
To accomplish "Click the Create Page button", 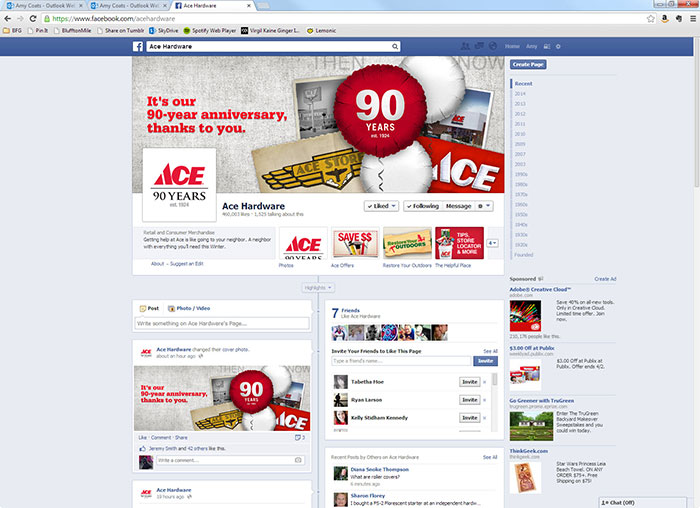I will (x=528, y=64).
